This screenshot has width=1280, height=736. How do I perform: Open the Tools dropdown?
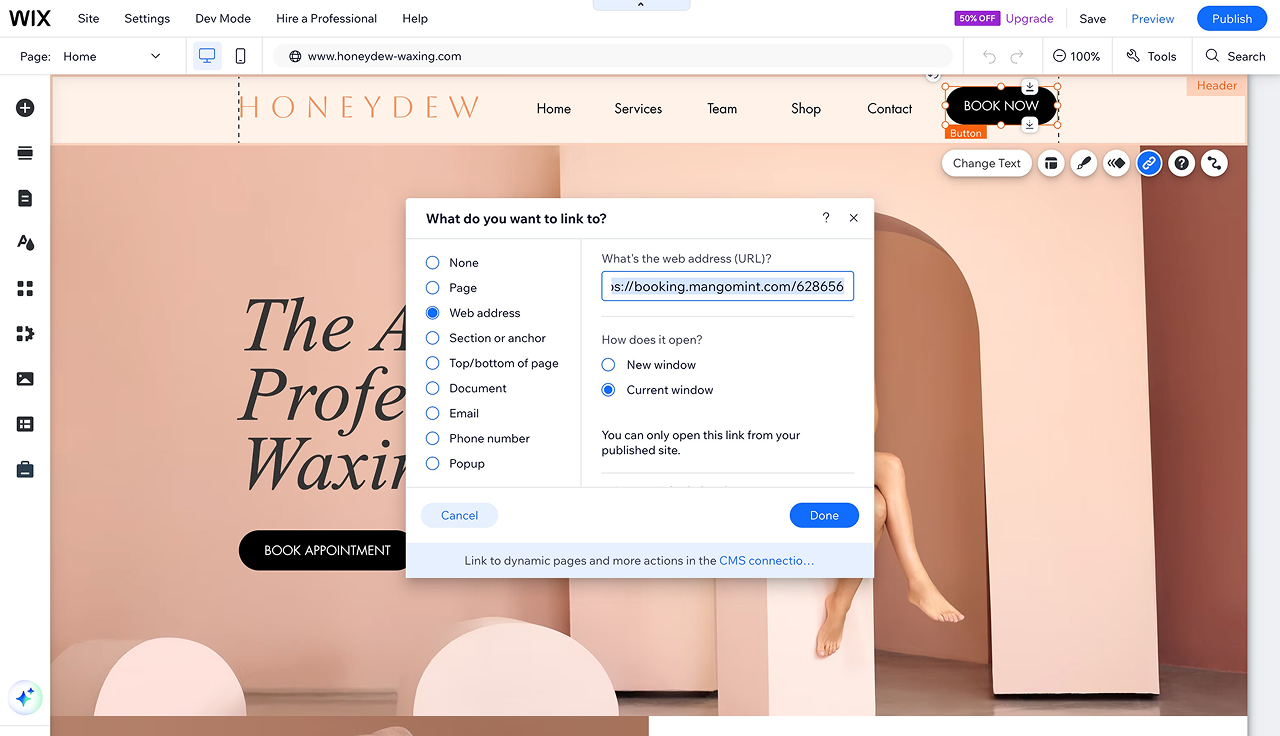pos(1151,56)
